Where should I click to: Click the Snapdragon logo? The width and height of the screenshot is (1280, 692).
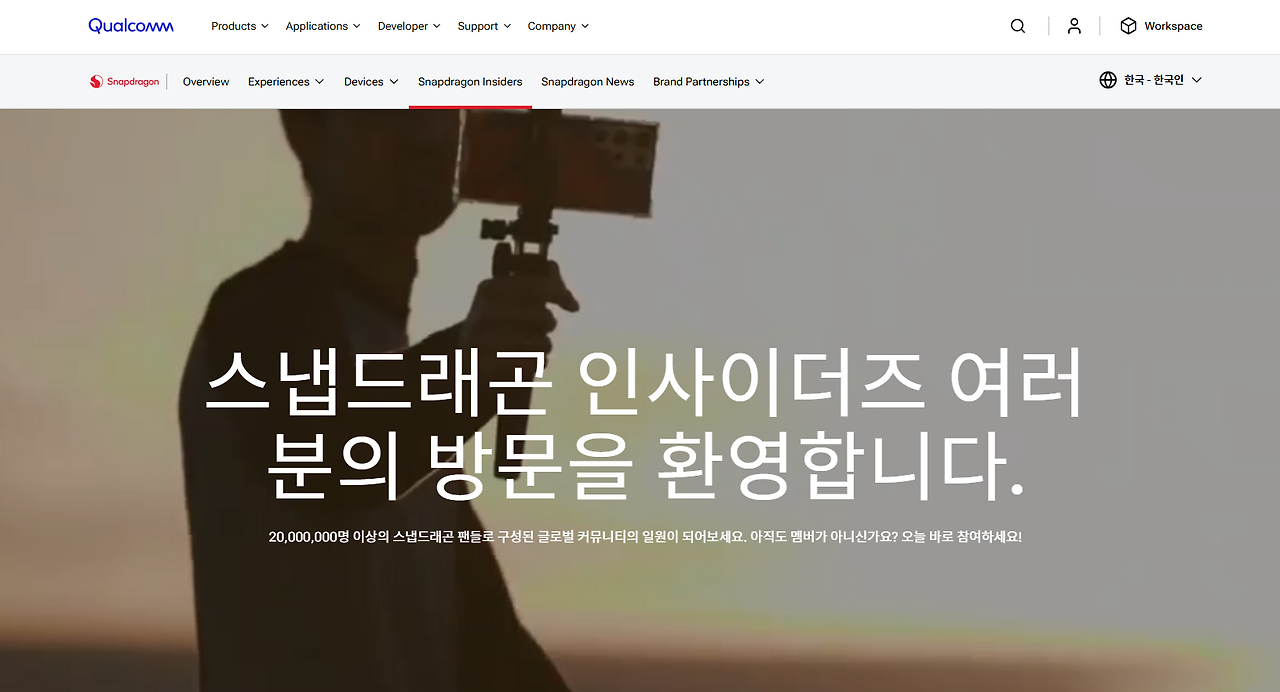(x=125, y=82)
